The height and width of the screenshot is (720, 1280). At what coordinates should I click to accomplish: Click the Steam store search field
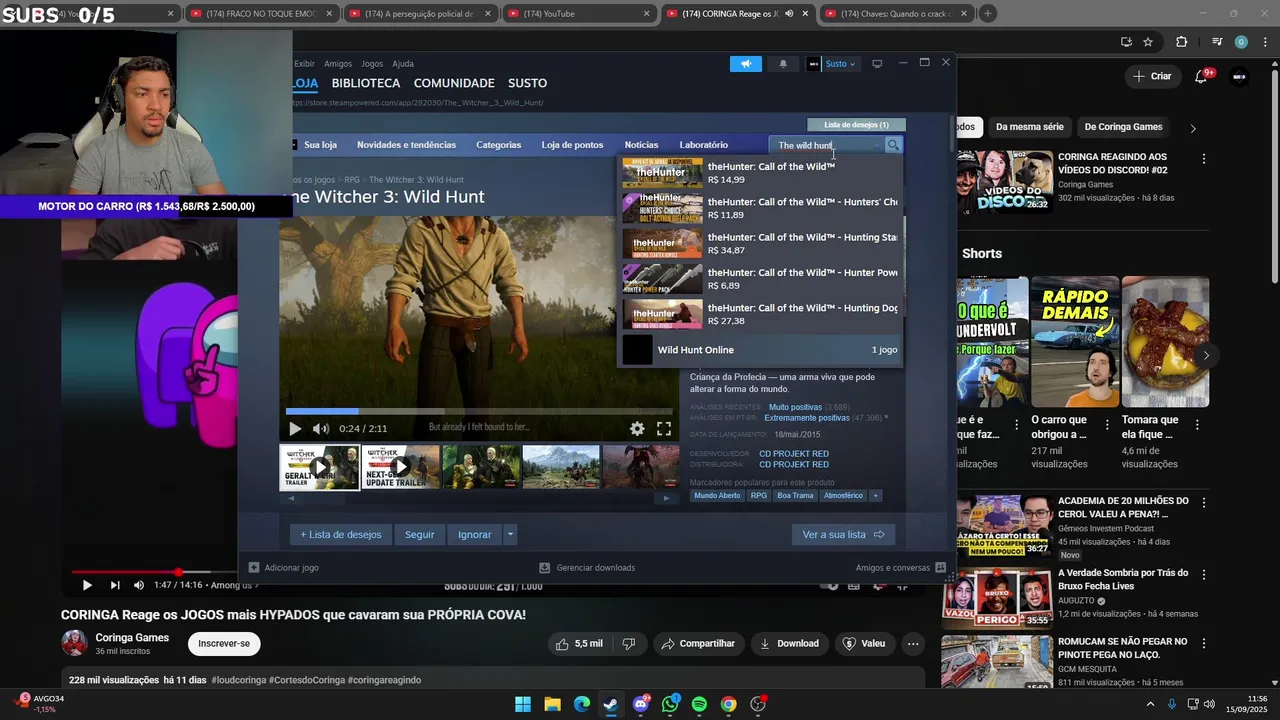tap(826, 145)
